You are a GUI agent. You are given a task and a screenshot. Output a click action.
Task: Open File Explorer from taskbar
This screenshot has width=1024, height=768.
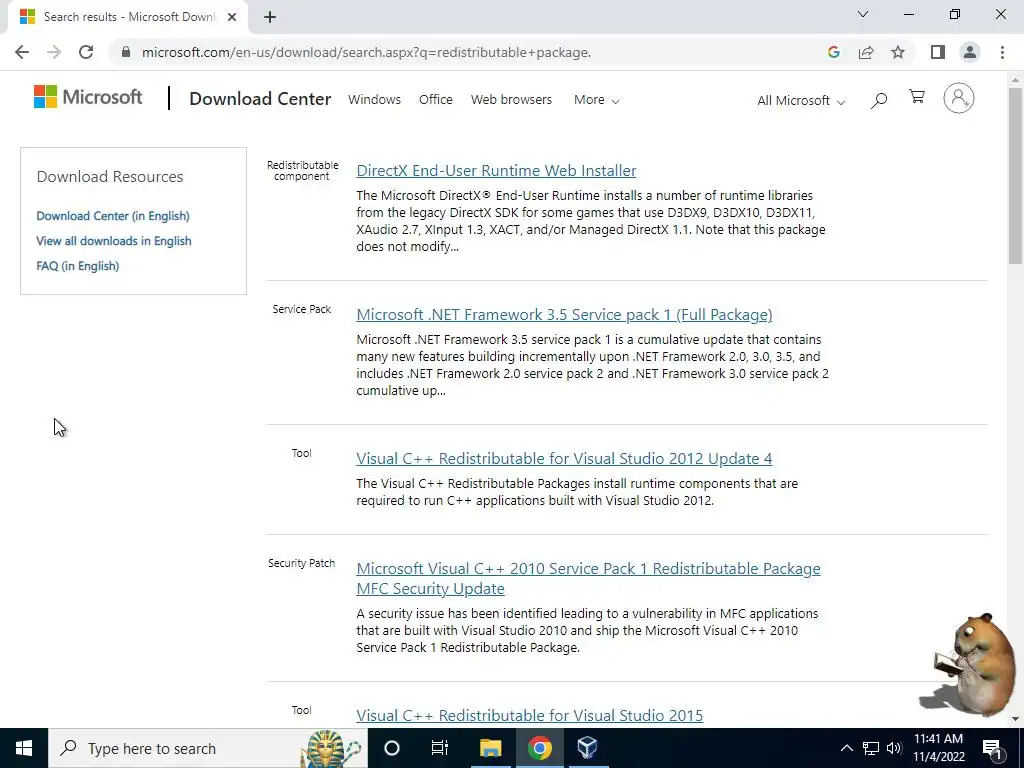click(x=490, y=748)
